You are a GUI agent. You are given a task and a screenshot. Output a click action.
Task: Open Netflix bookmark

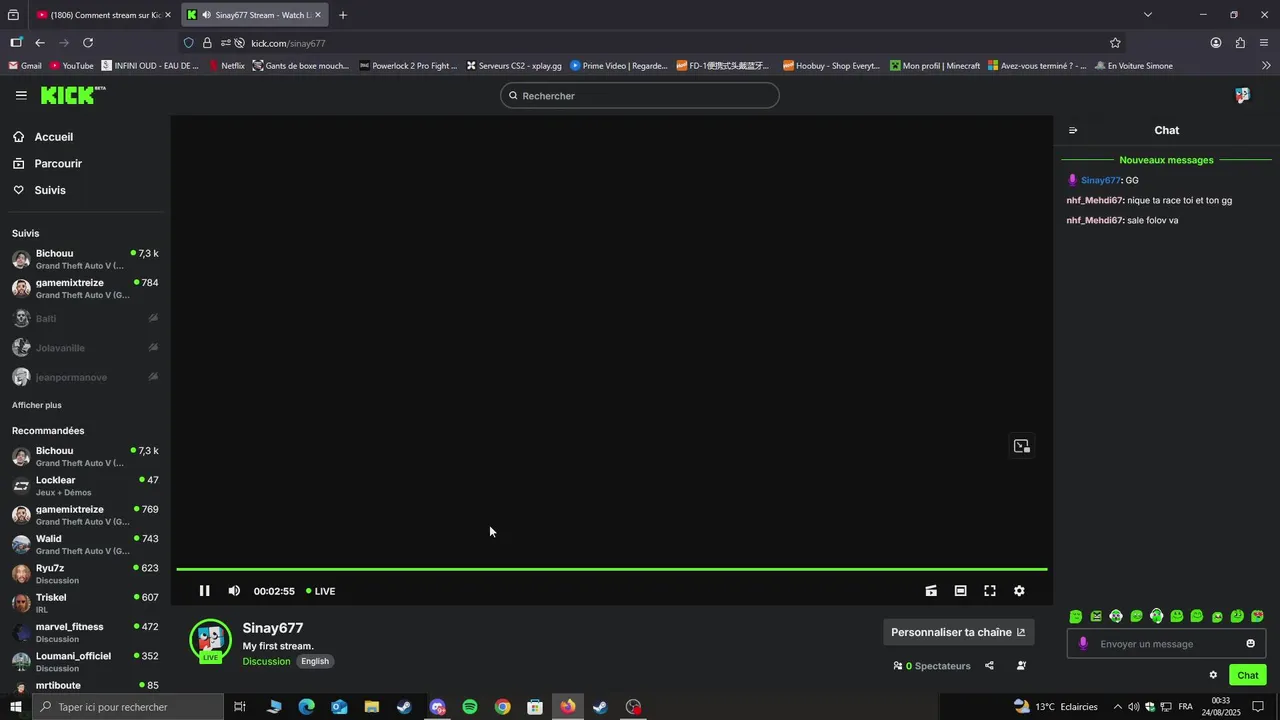click(227, 66)
